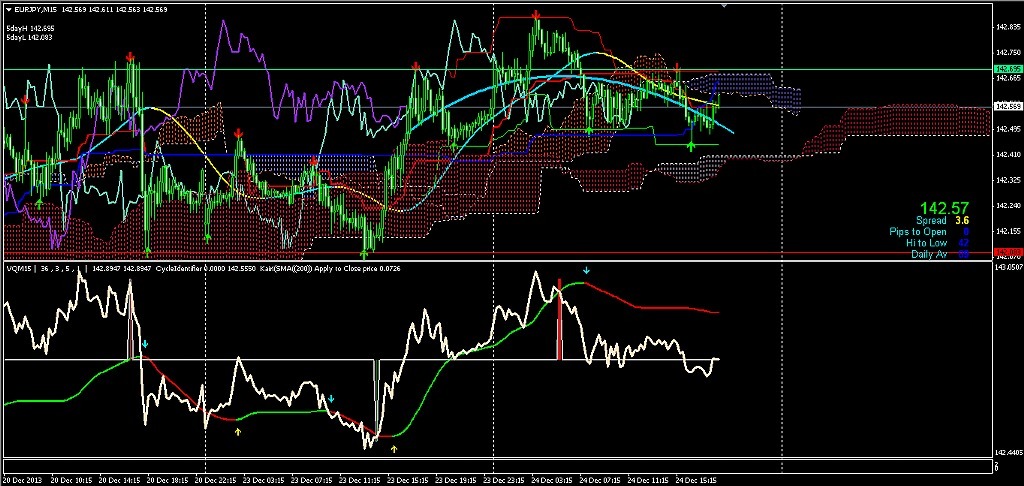Click the 142.835 price axis label
Image resolution: width=1024 pixels, height=486 pixels.
(1008, 27)
